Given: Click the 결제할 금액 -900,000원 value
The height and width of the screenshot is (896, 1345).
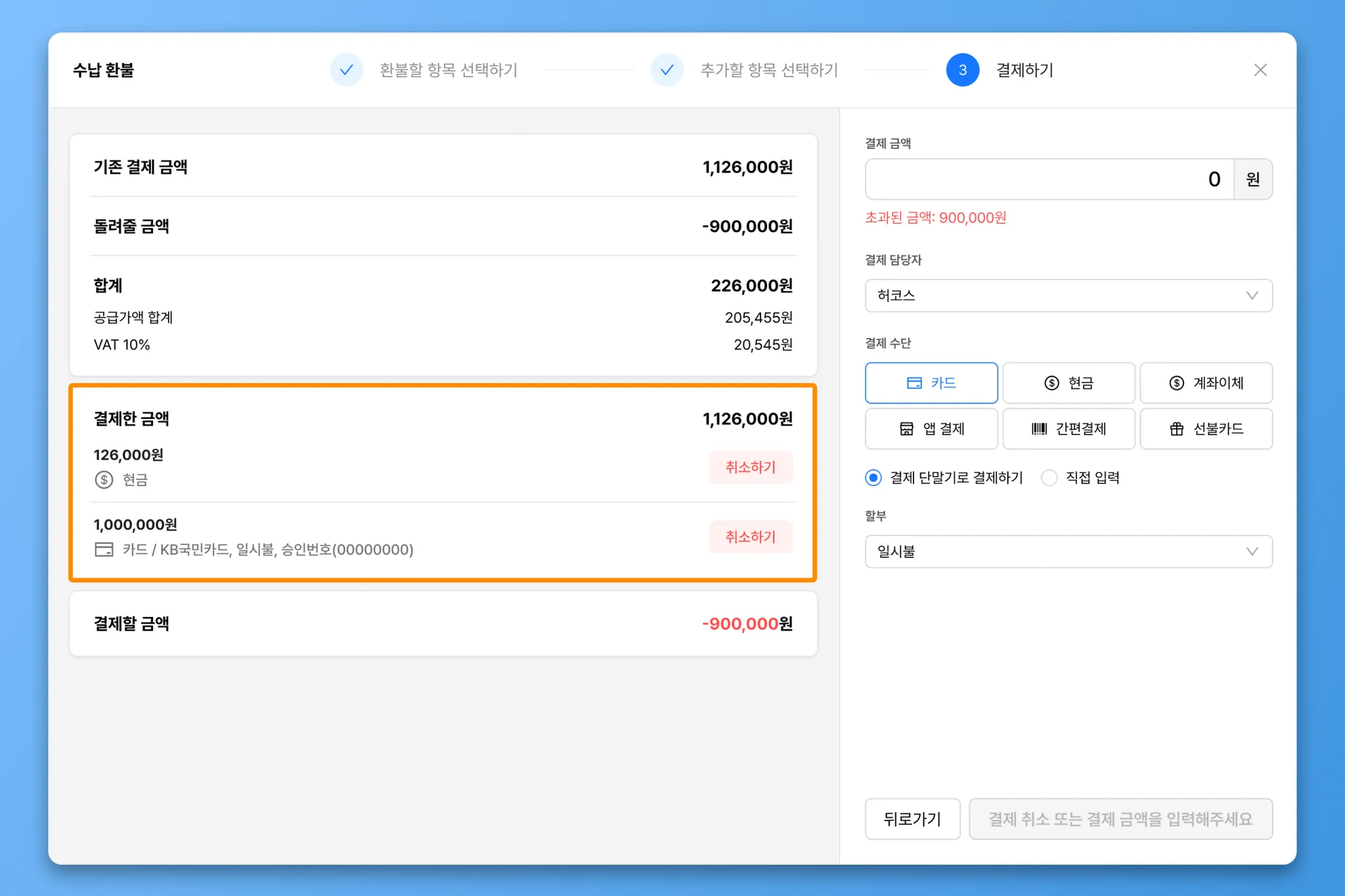Looking at the screenshot, I should point(747,624).
